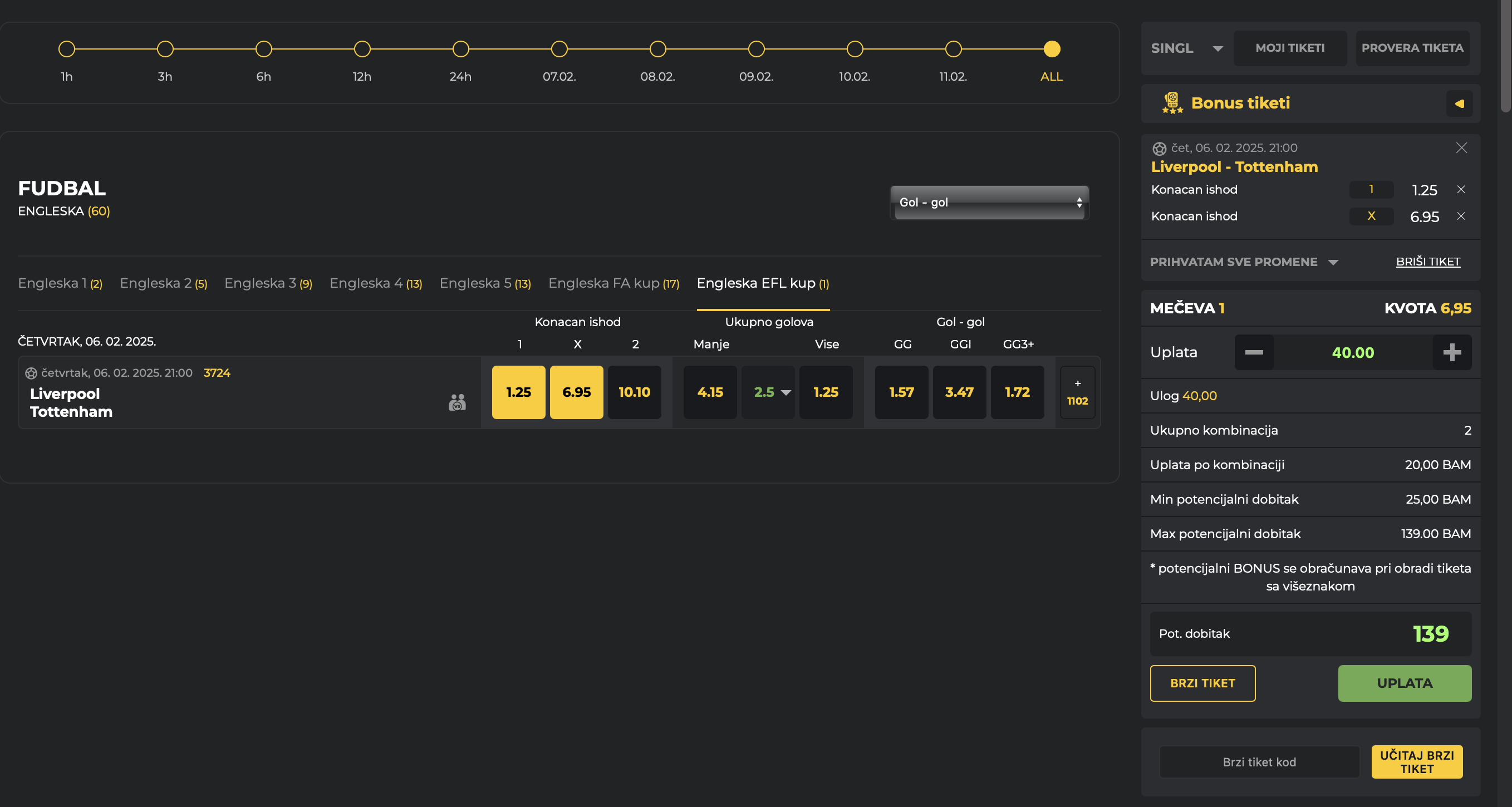Viewport: 1512px width, 807px height.
Task: Select the 10.10 away win odds
Action: (x=634, y=392)
